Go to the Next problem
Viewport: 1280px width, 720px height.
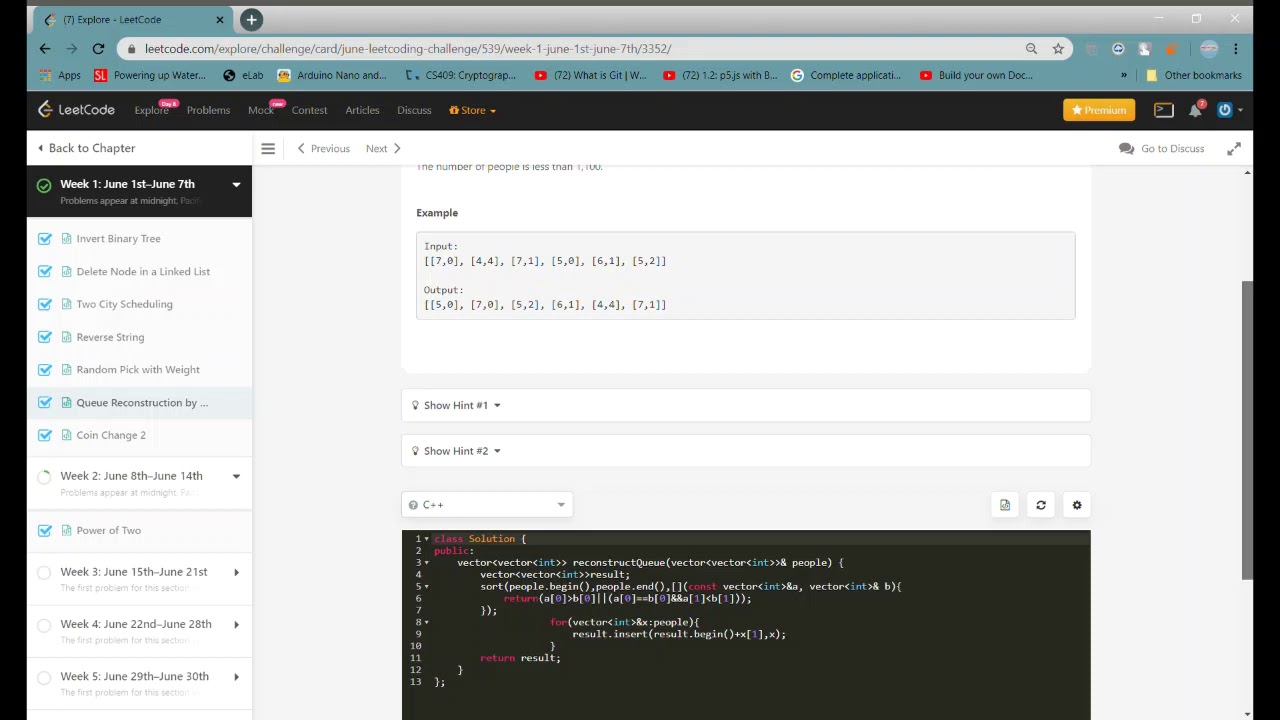(x=383, y=149)
